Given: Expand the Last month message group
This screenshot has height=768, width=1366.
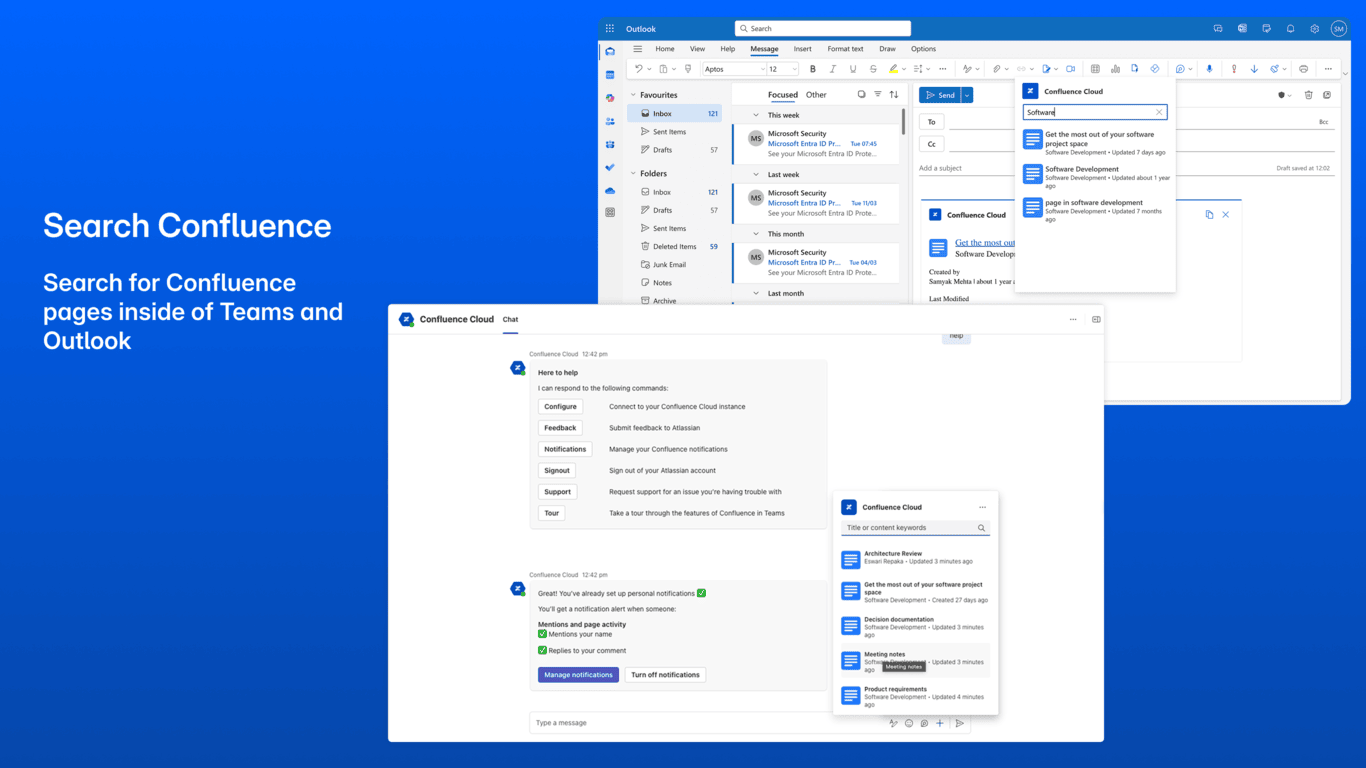Looking at the screenshot, I should pos(756,294).
